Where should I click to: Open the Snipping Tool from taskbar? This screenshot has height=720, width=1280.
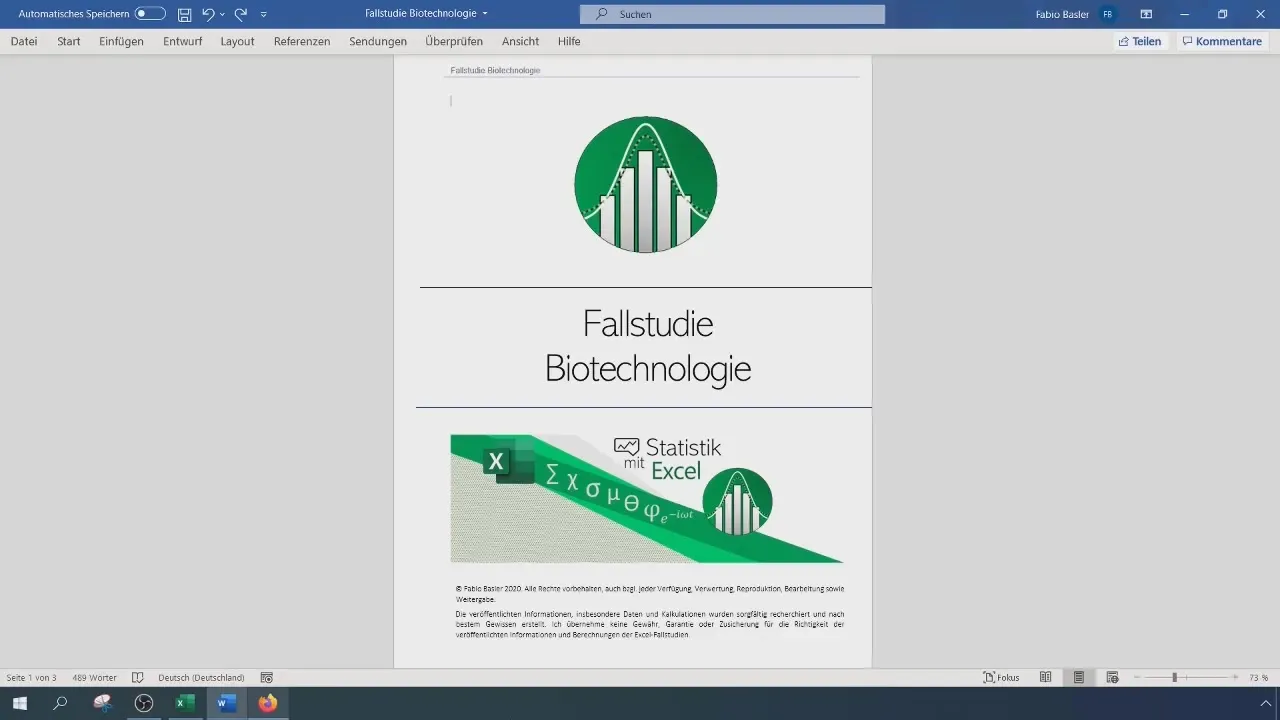[x=102, y=703]
